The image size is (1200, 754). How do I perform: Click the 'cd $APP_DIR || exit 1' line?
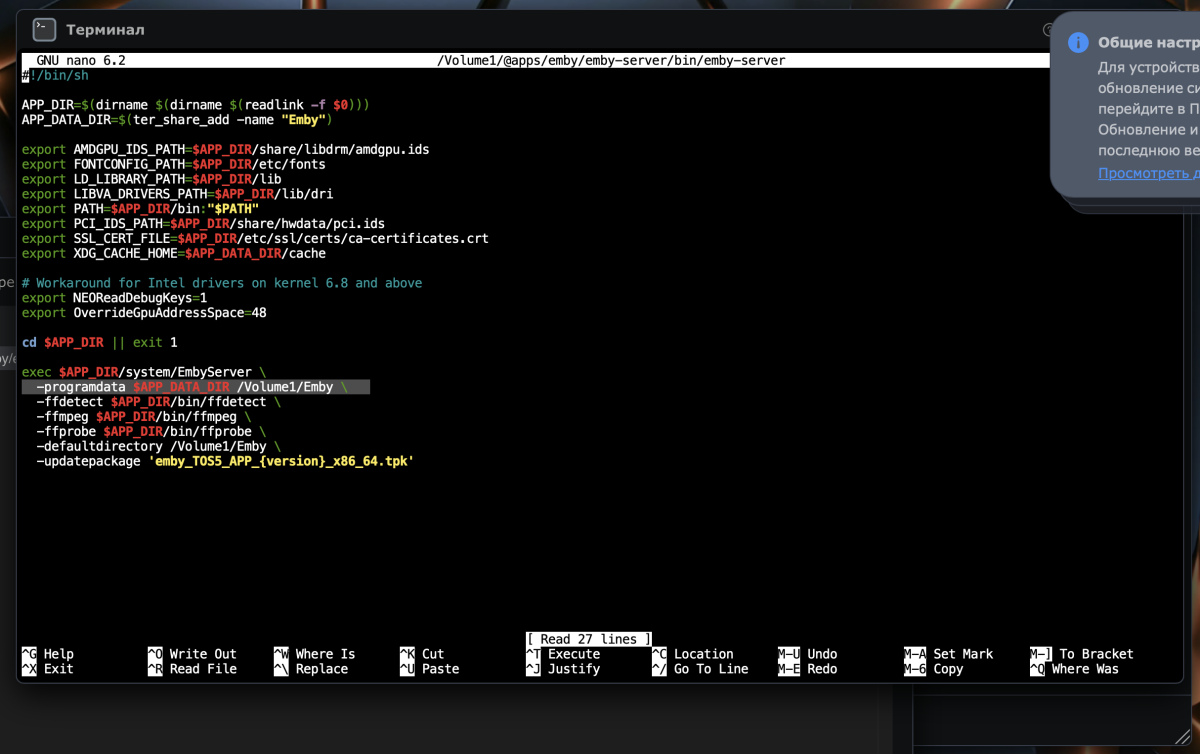coord(99,343)
